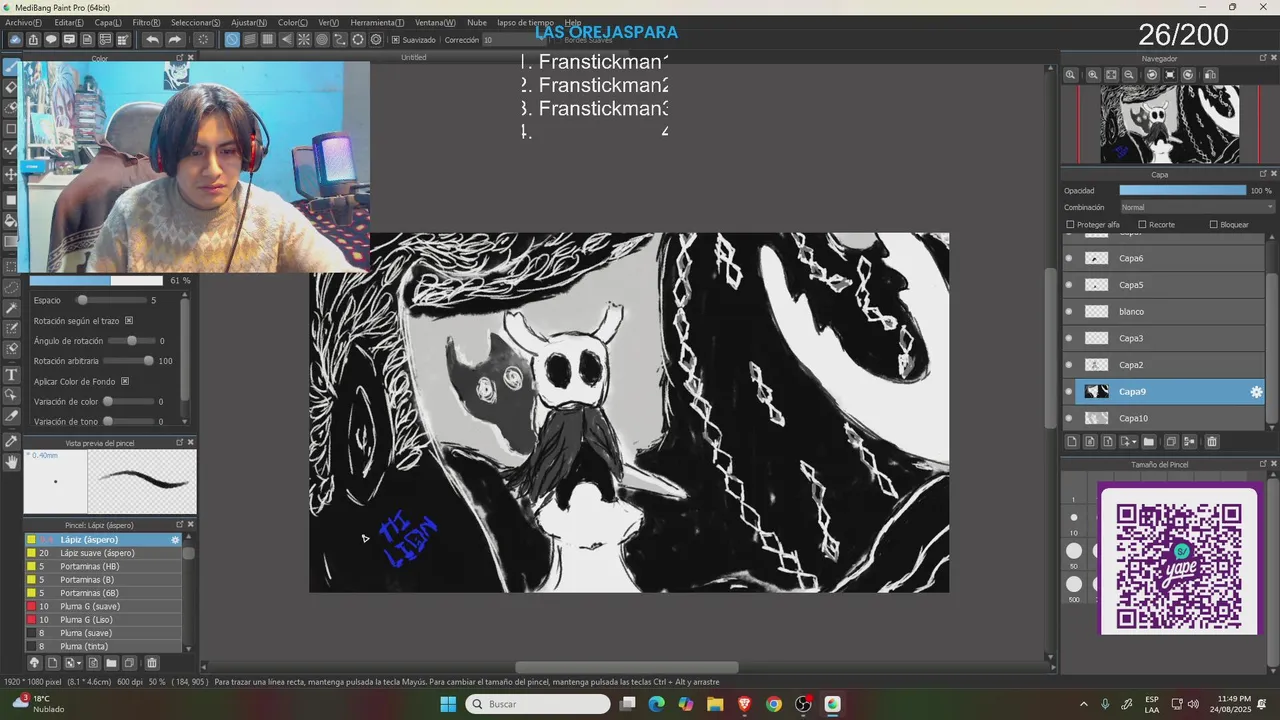Image resolution: width=1280 pixels, height=720 pixels.
Task: Zoom out using the Navigator magnifier minus
Action: (x=1129, y=75)
